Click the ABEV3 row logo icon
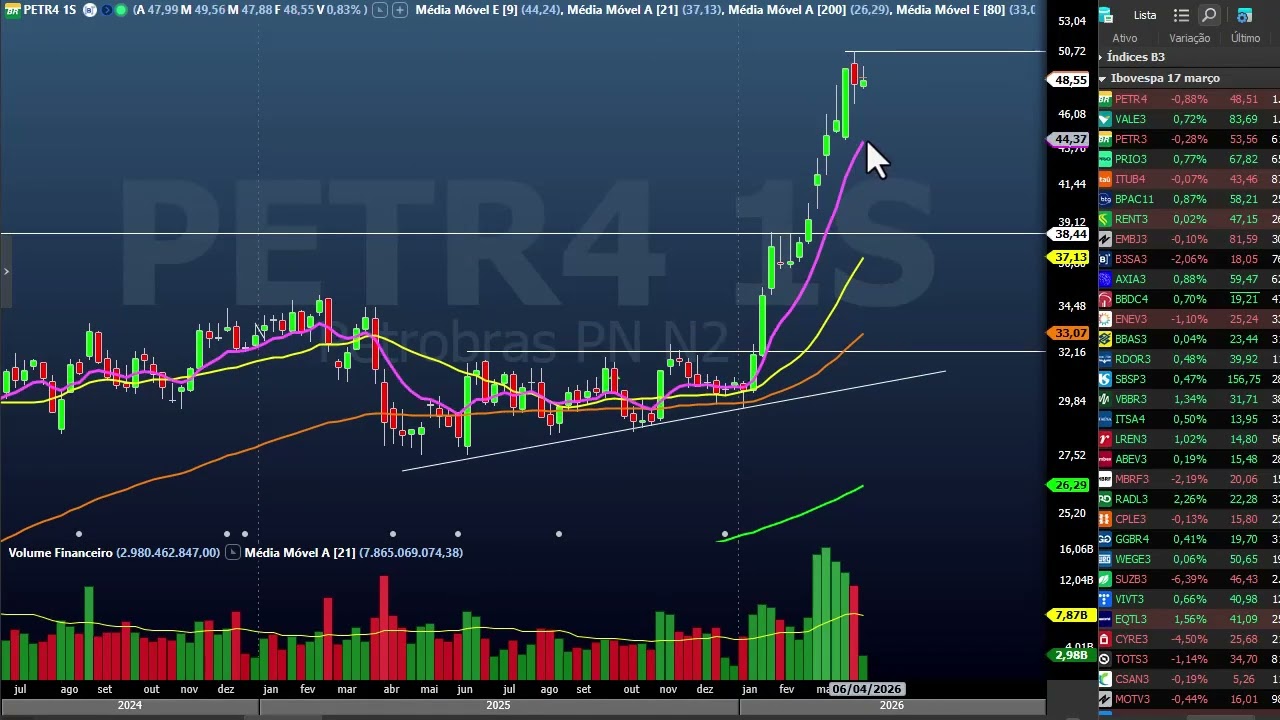 pyautogui.click(x=1105, y=459)
